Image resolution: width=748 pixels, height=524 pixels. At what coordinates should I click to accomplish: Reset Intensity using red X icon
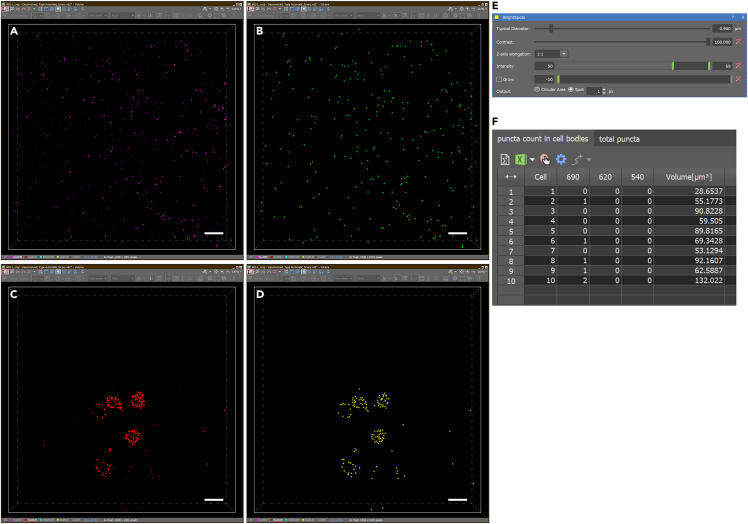pos(738,66)
